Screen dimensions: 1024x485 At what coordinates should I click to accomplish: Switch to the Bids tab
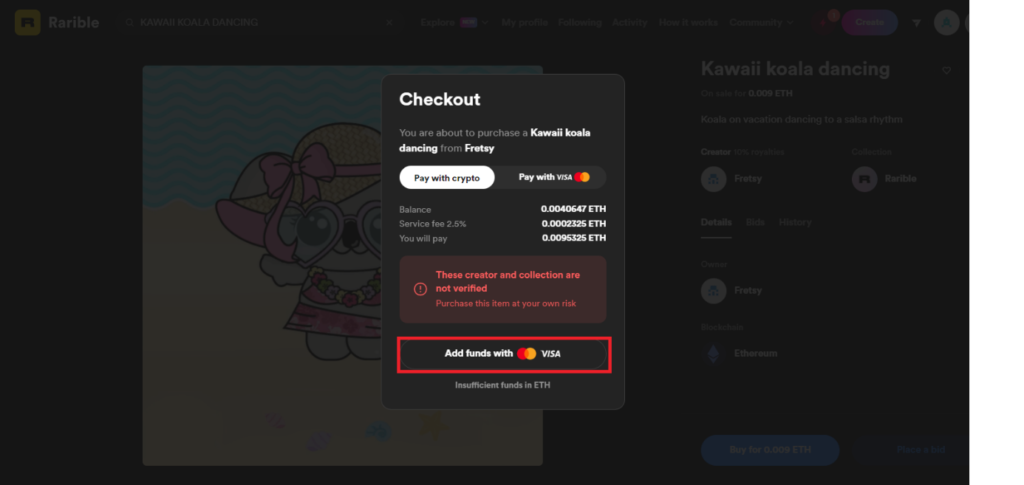755,223
